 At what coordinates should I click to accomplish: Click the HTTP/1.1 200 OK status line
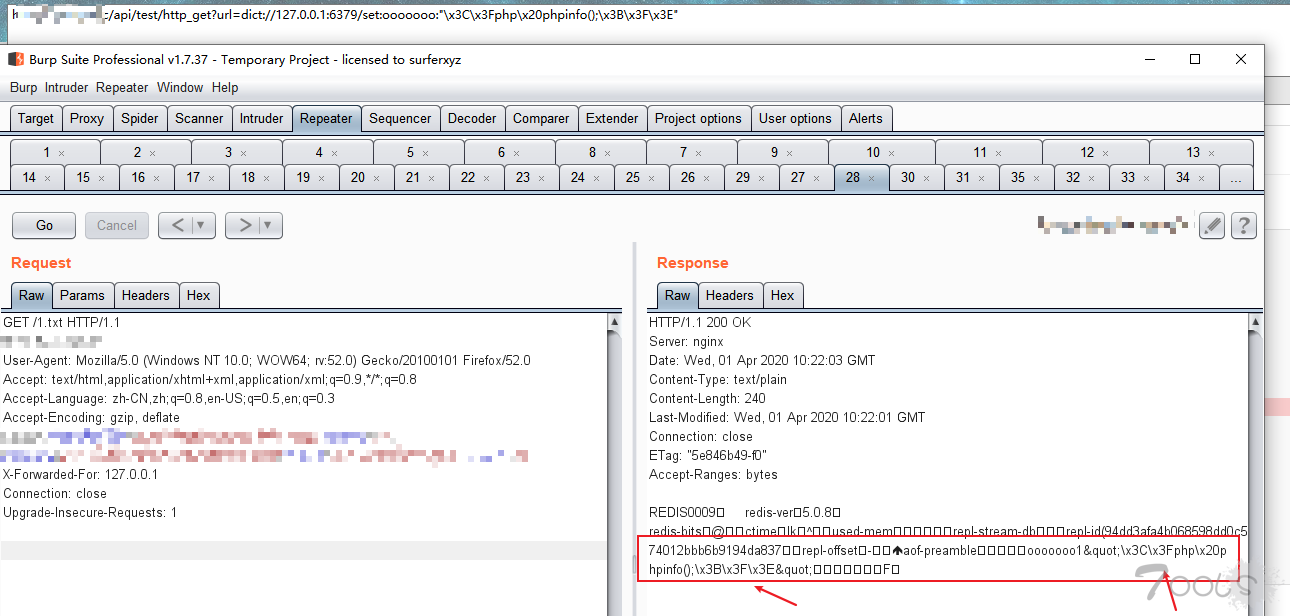coord(700,323)
